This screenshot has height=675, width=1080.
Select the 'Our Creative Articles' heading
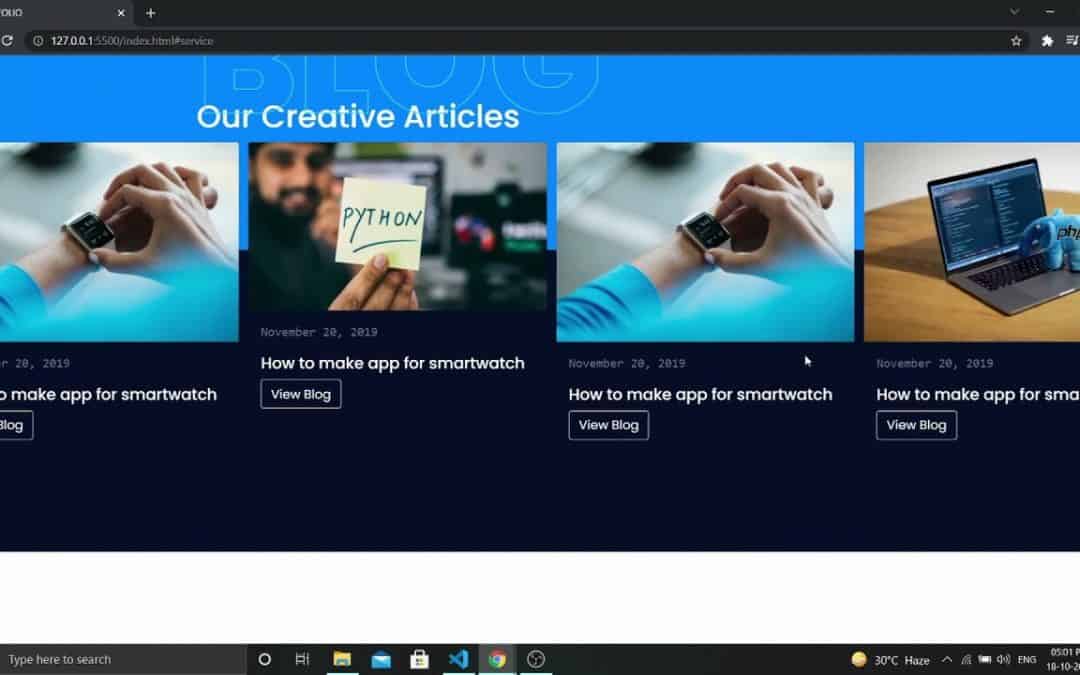357,116
